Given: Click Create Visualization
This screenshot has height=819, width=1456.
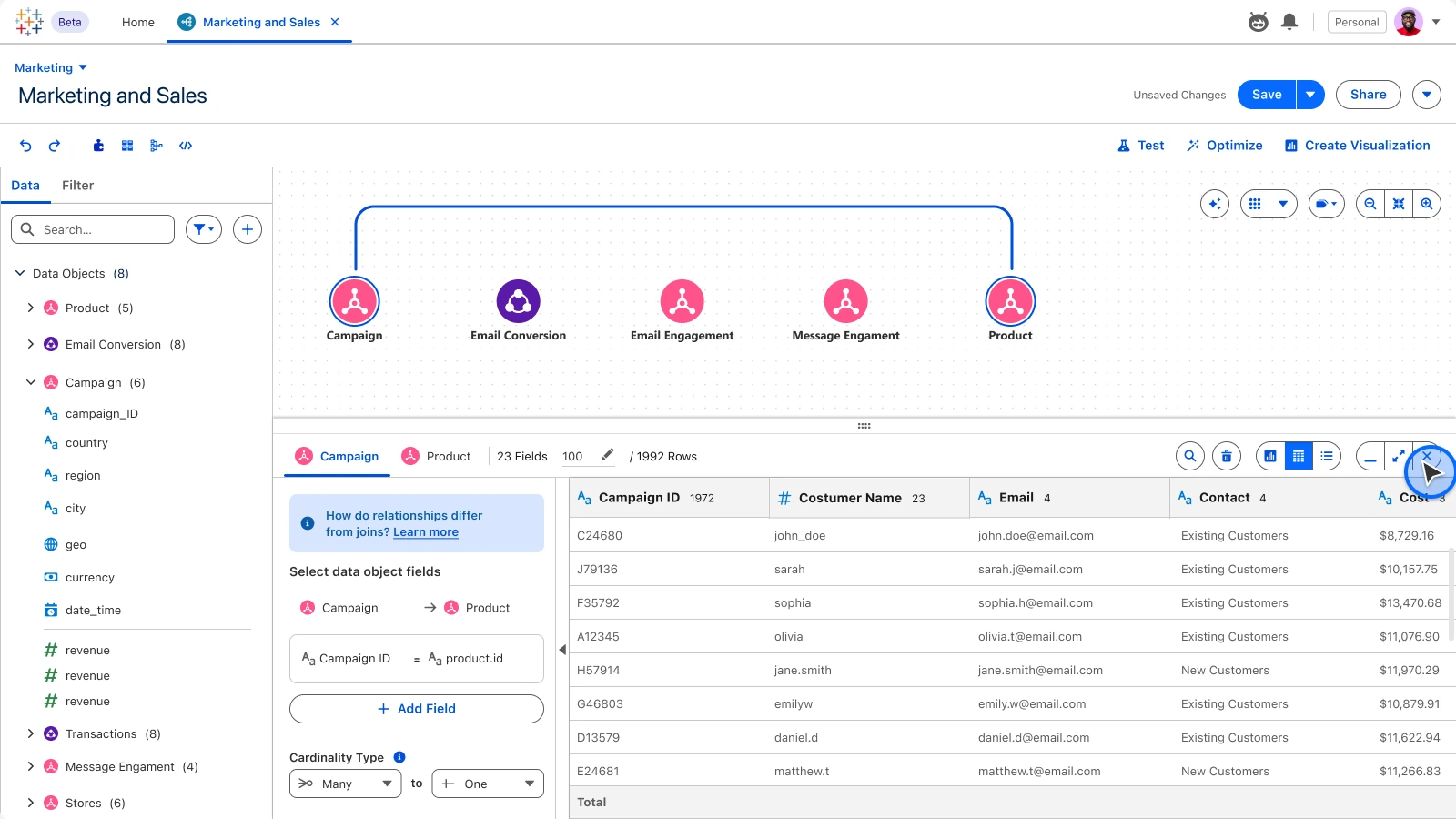Looking at the screenshot, I should pos(1358,146).
